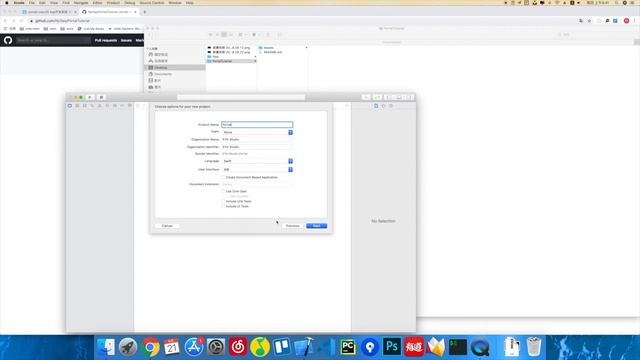Open the Help menu
Image resolution: width=640 pixels, height=360 pixels.
pos(190,3)
